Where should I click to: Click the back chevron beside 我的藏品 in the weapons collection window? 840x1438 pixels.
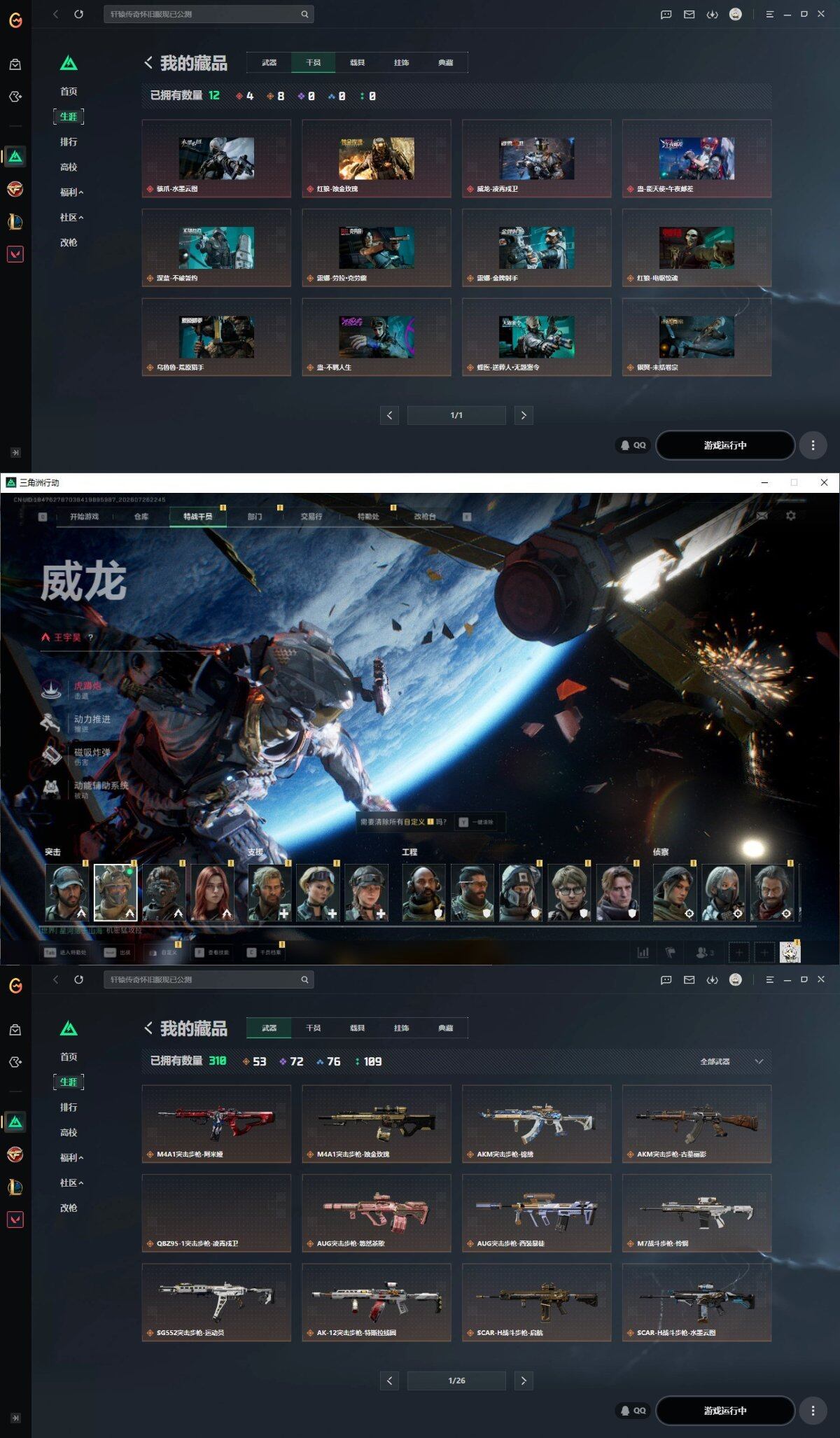click(x=148, y=1028)
